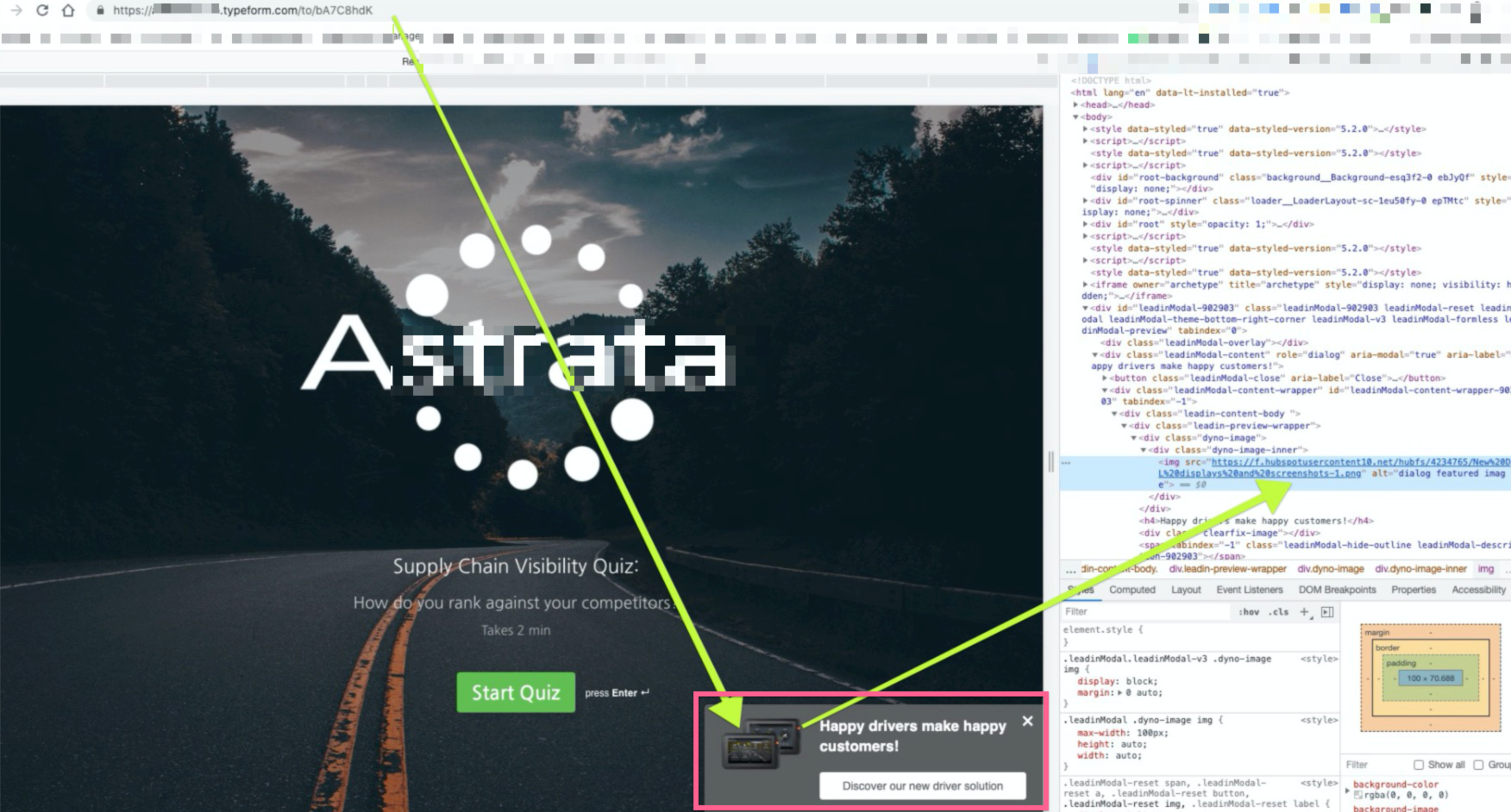
Task: Expand the margin shorthand property triangle
Action: 1120,693
